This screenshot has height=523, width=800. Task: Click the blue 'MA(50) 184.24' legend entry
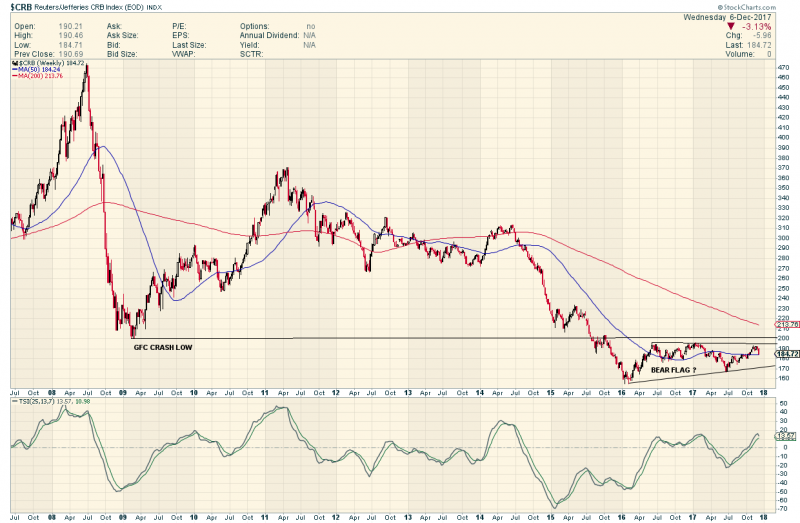36,69
